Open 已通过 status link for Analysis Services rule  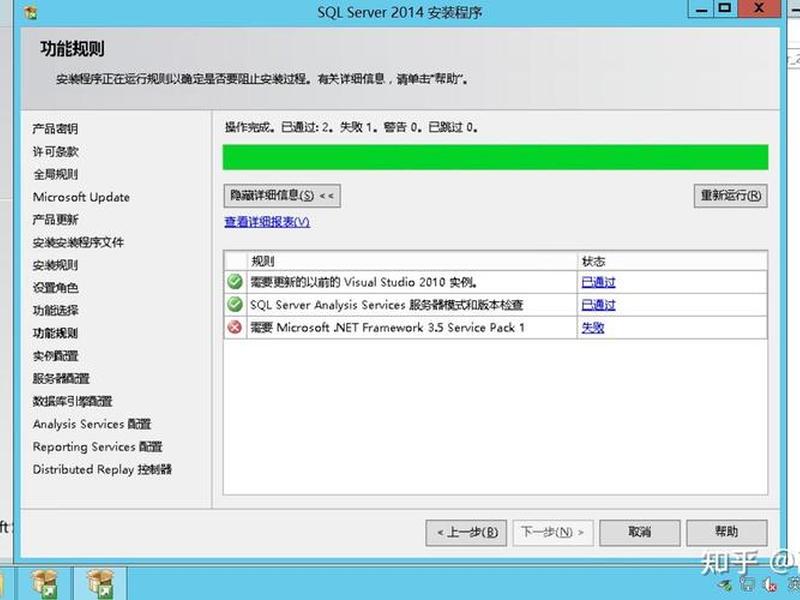coord(598,305)
